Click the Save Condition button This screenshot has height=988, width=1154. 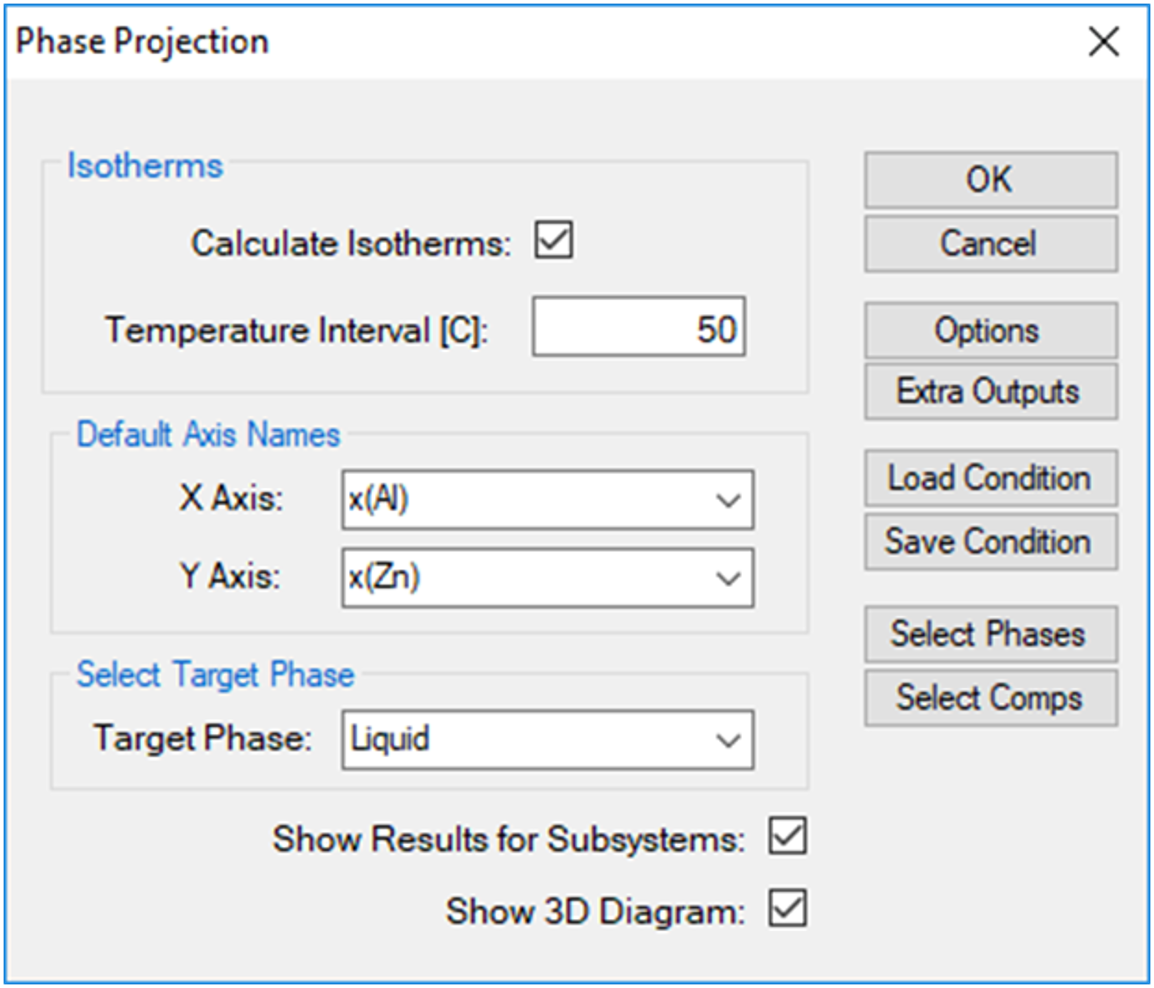990,542
